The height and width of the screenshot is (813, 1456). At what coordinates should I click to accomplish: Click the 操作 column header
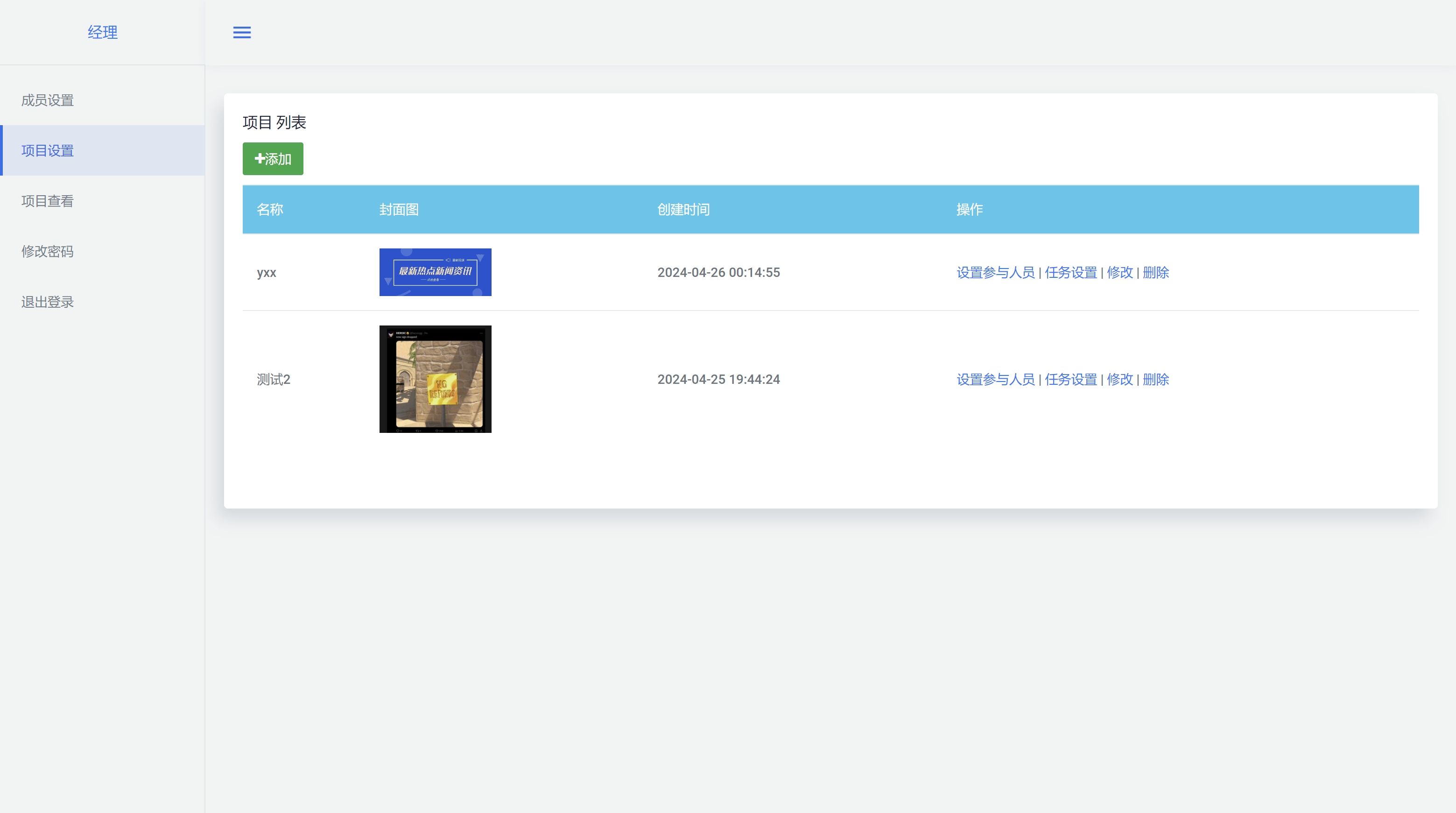(x=970, y=210)
